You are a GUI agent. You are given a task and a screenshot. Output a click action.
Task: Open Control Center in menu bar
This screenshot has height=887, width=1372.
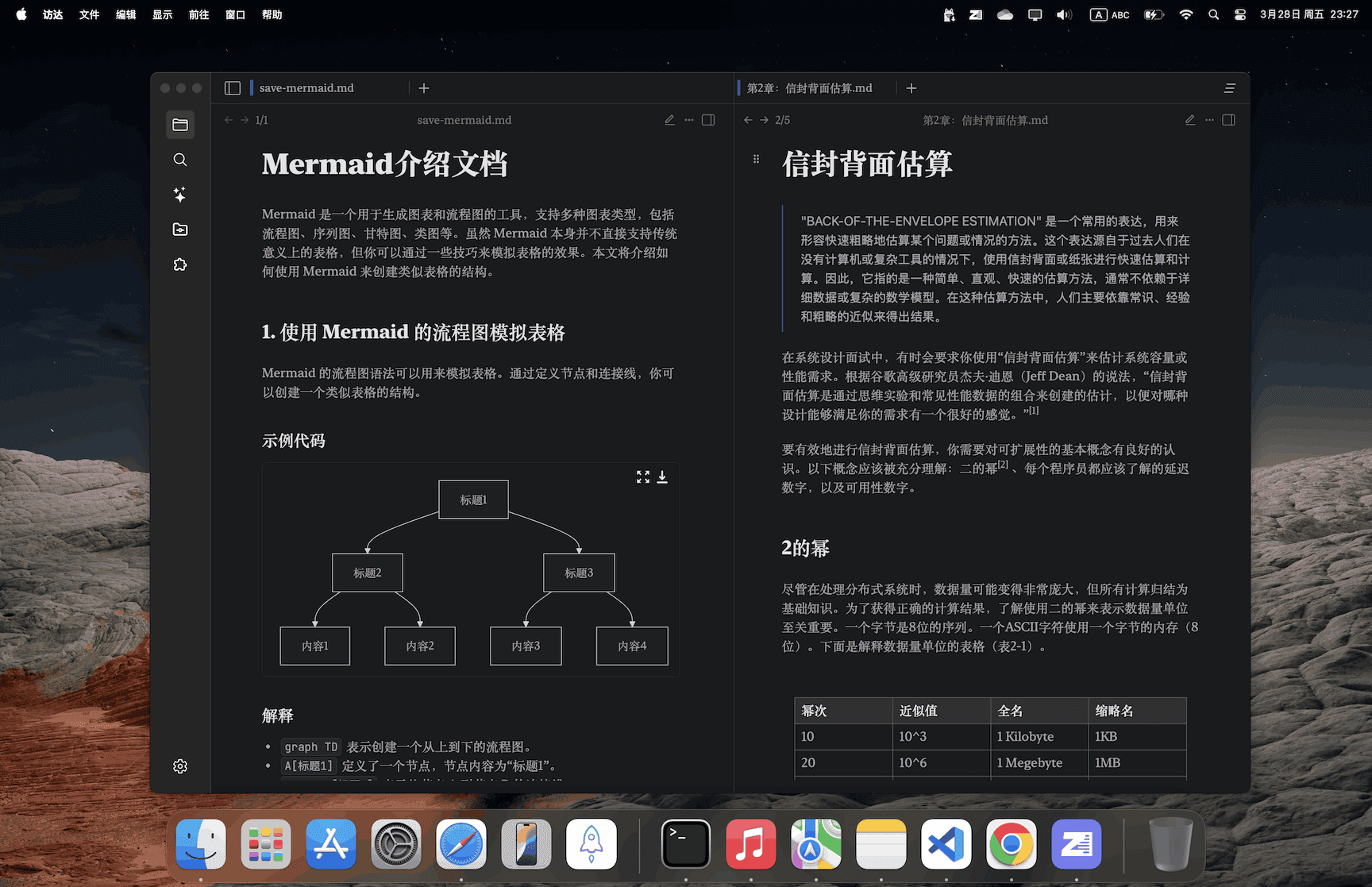1240,14
